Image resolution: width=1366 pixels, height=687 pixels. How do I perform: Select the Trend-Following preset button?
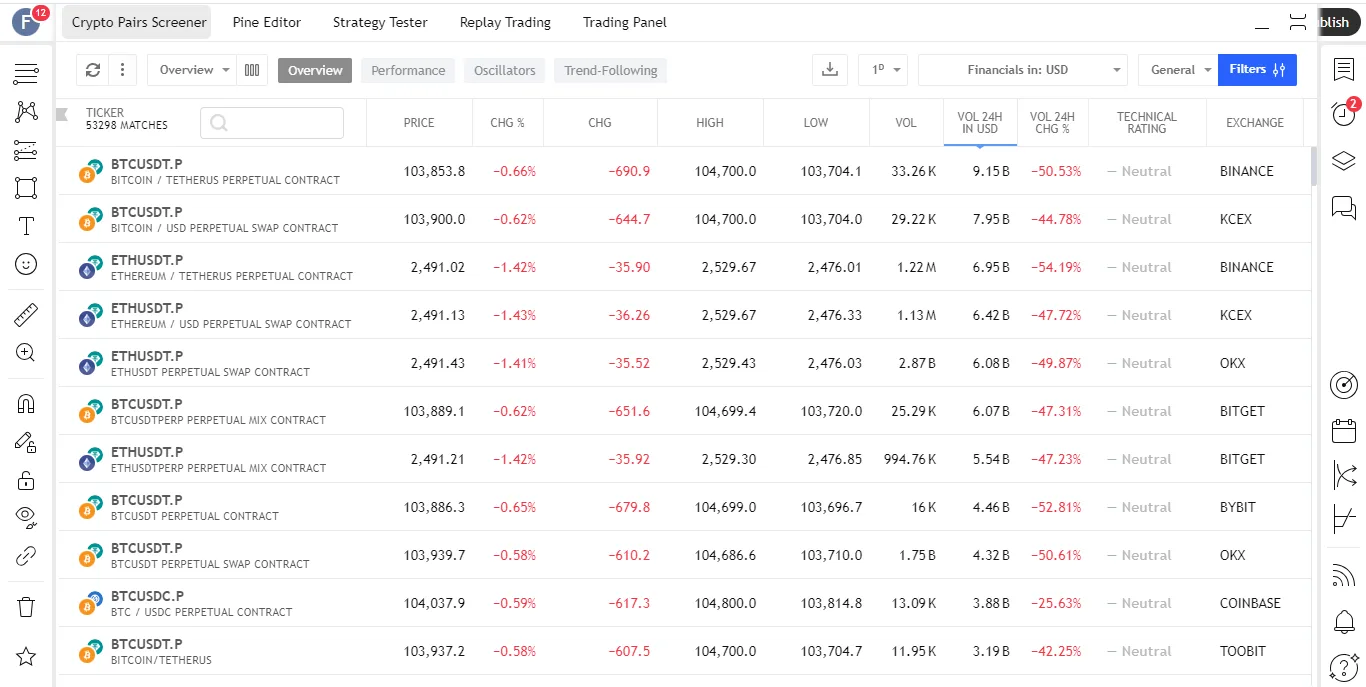[x=611, y=70]
